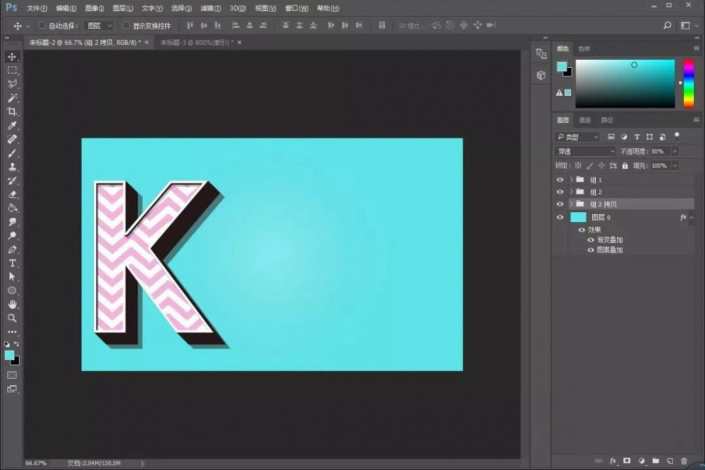Image resolution: width=705 pixels, height=470 pixels.
Task: Toggle visibility of 图层 0 layer
Action: 560,217
